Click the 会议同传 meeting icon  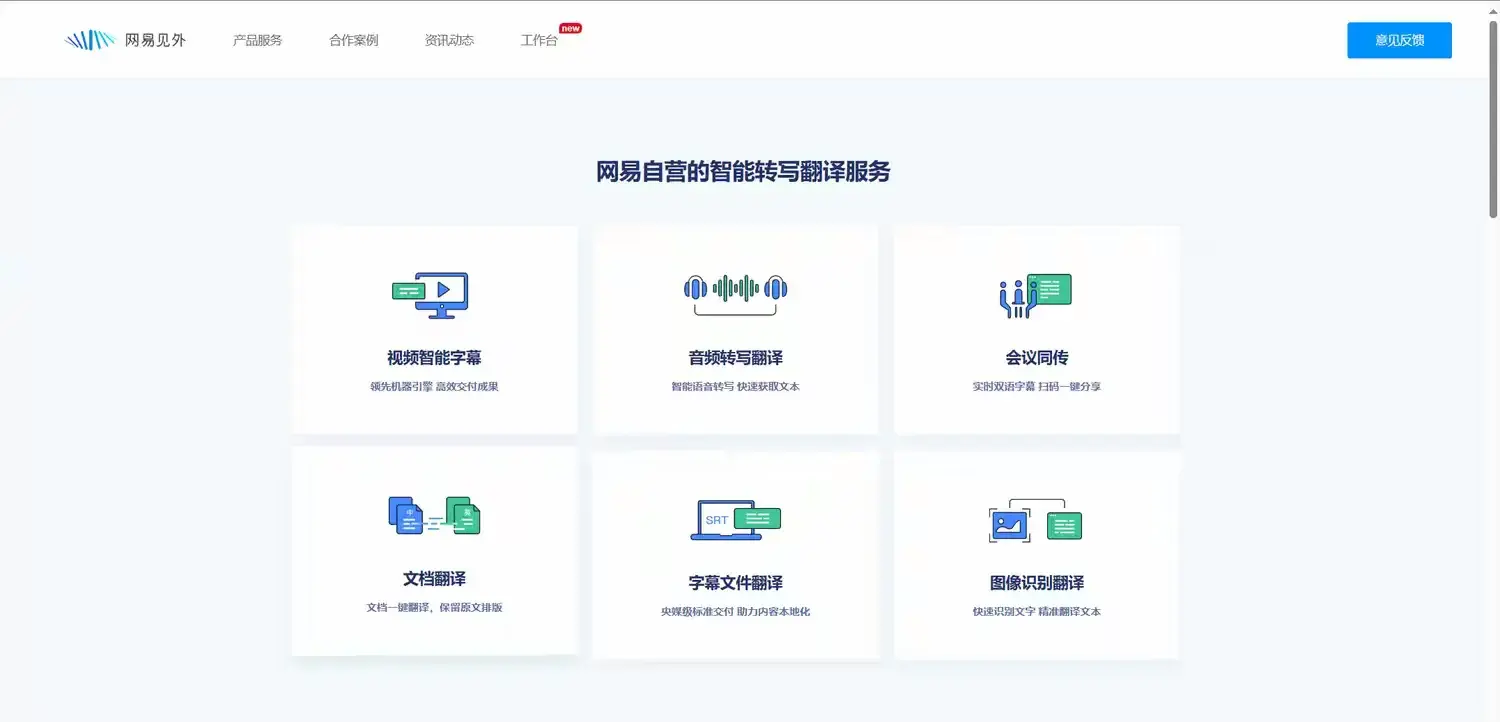tap(1036, 296)
